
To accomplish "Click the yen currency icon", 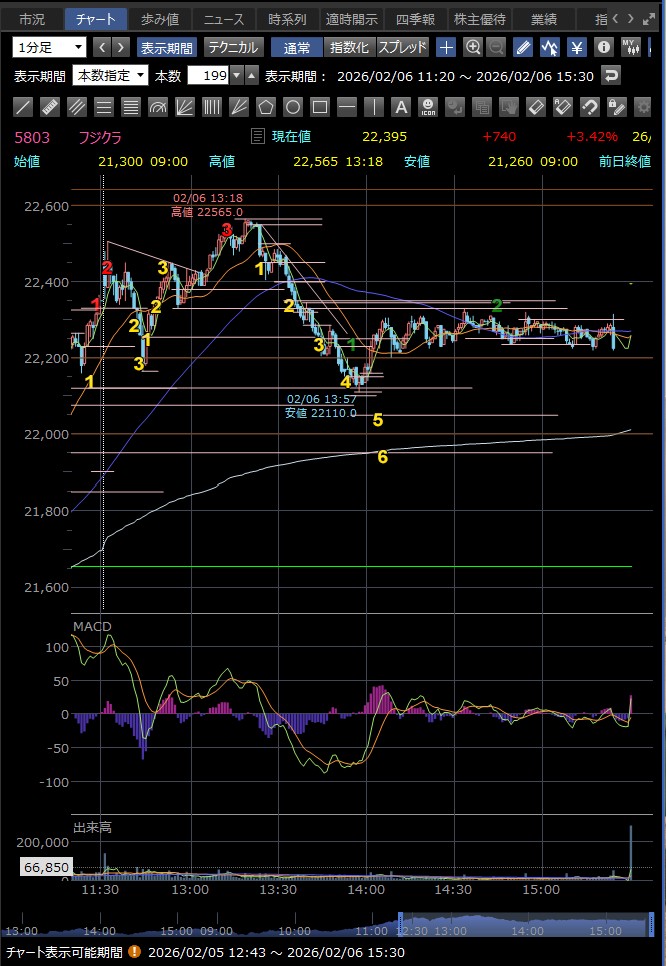I will (x=577, y=47).
